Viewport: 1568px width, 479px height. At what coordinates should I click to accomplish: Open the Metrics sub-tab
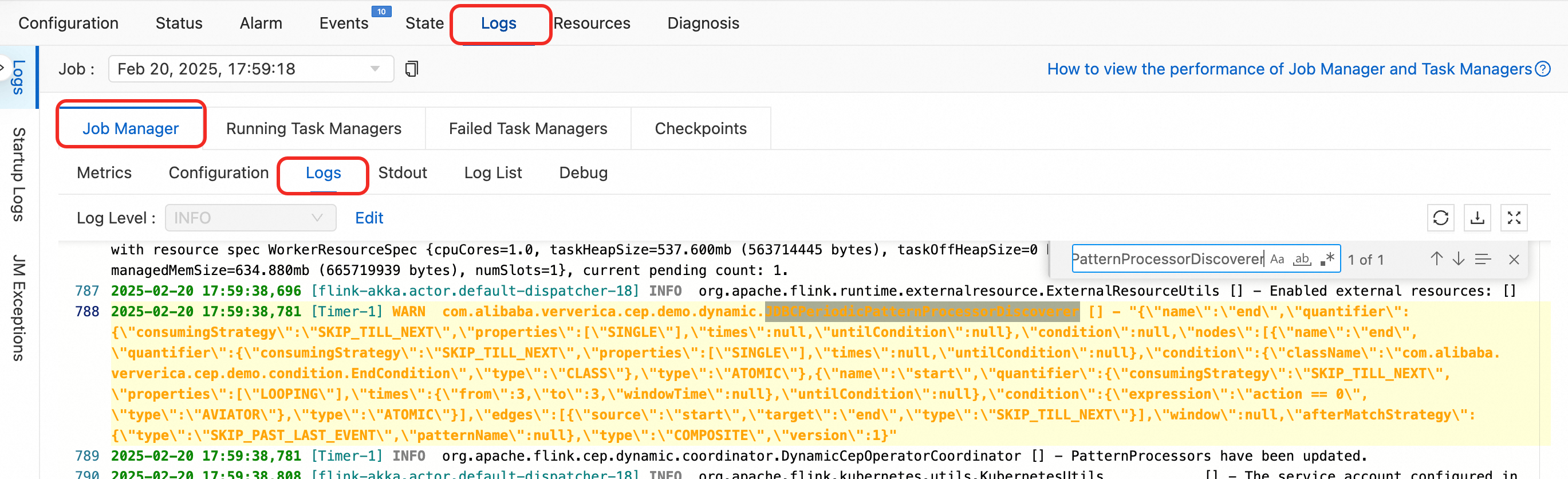point(104,173)
